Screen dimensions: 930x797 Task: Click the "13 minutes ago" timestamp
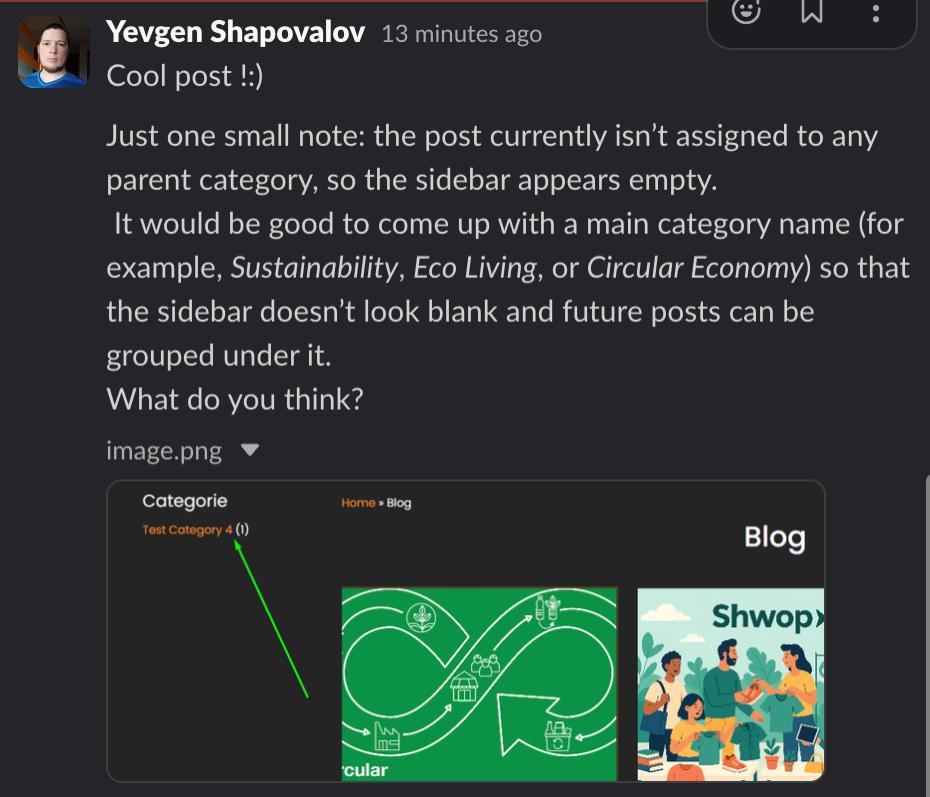point(462,34)
